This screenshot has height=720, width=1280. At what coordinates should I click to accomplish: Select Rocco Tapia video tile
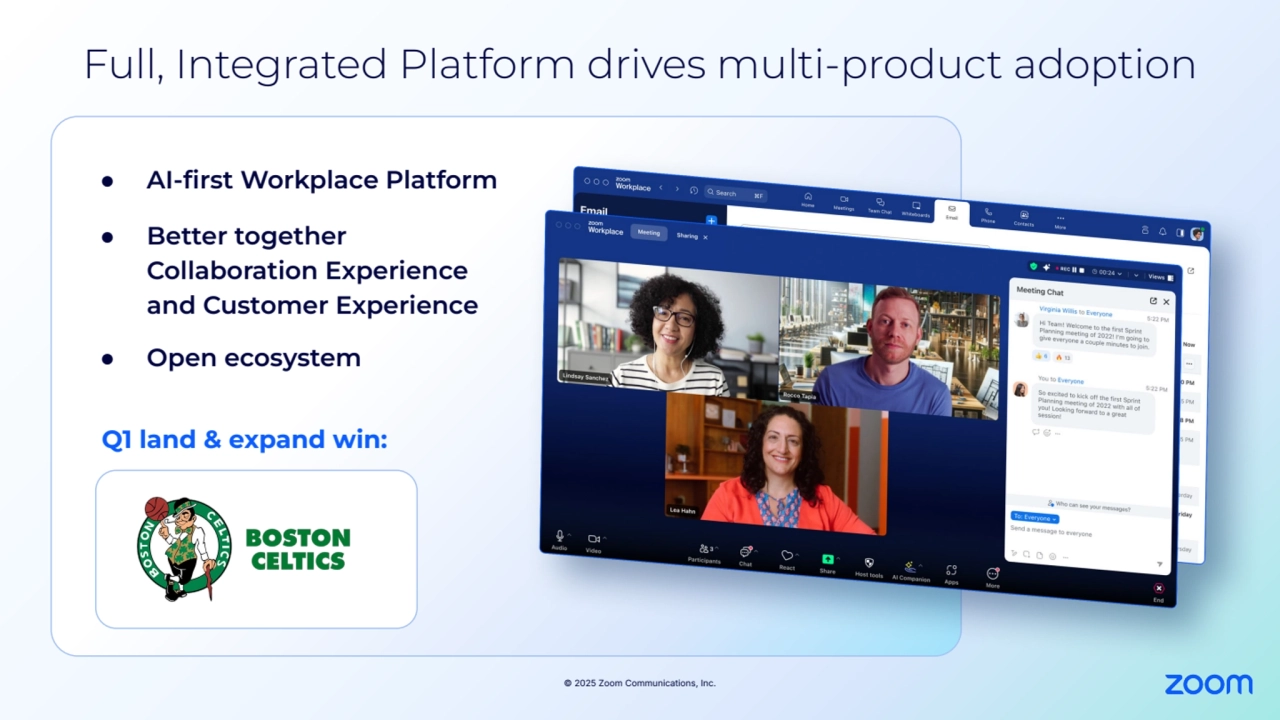888,347
